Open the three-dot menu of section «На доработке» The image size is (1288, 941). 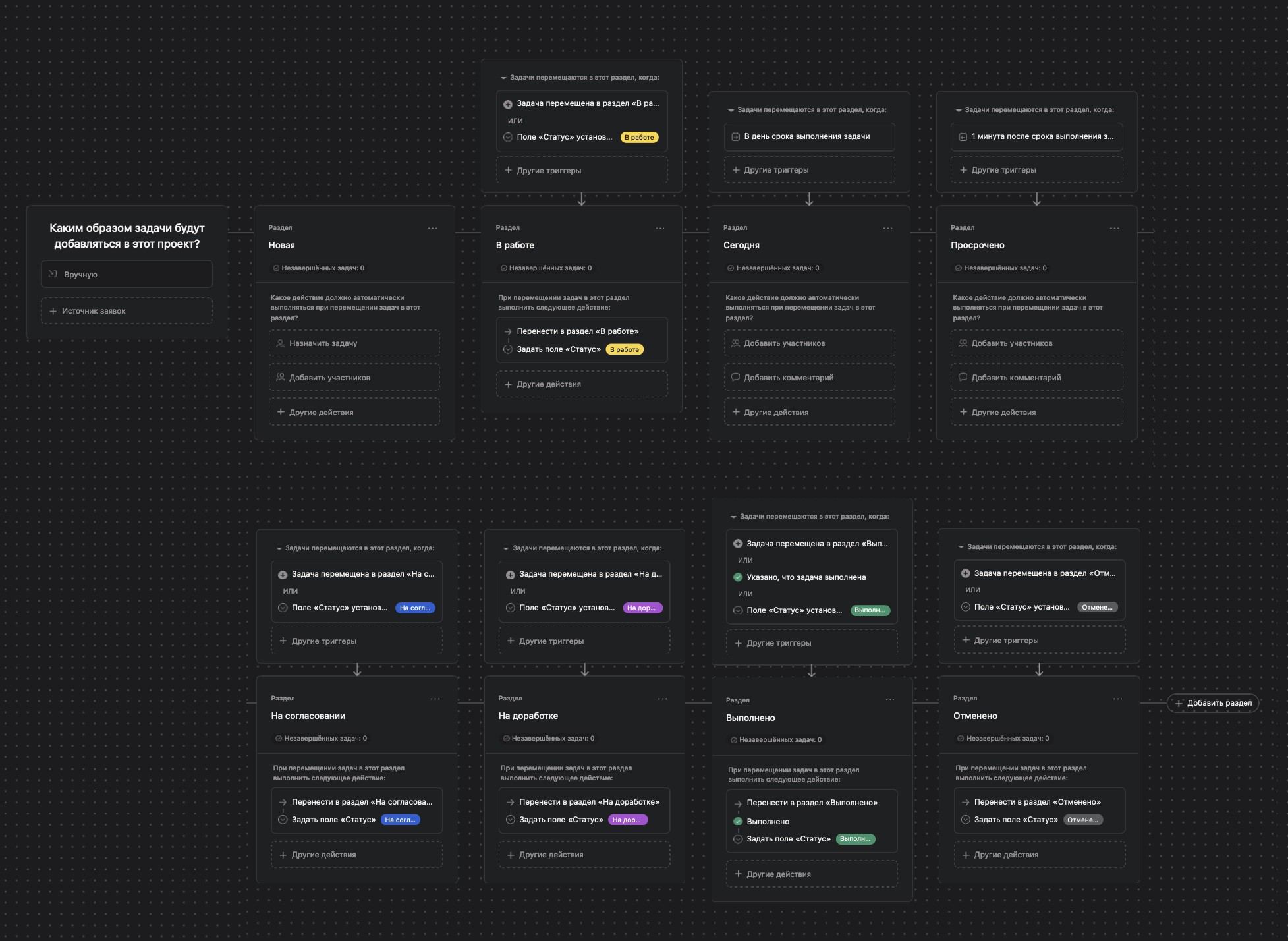click(663, 699)
